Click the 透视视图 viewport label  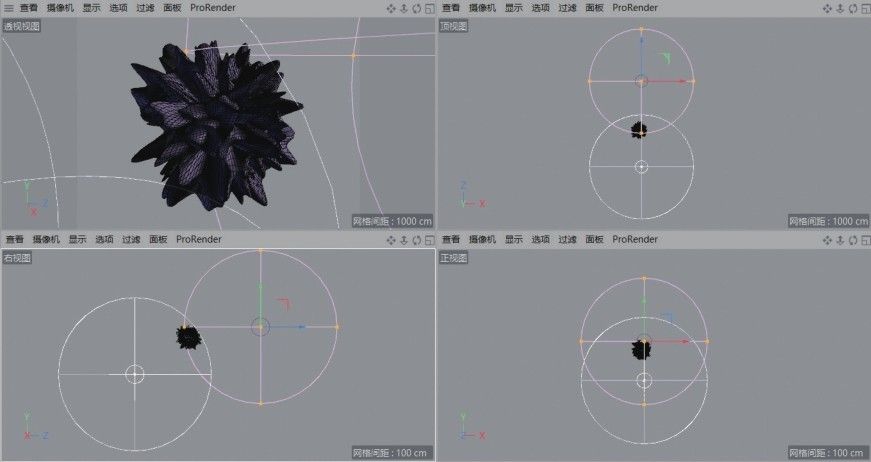coord(21,26)
